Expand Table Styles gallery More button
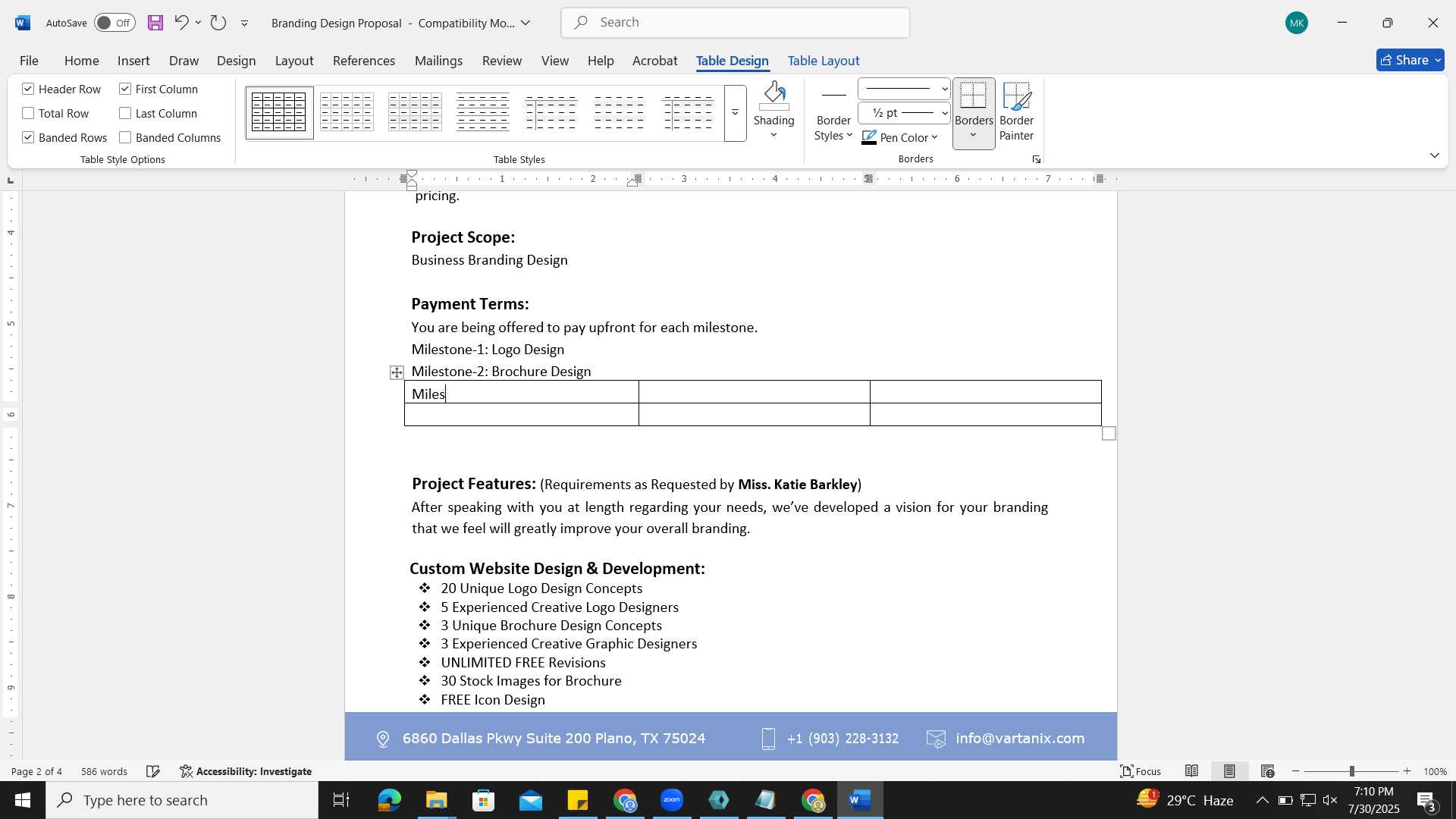 [735, 113]
